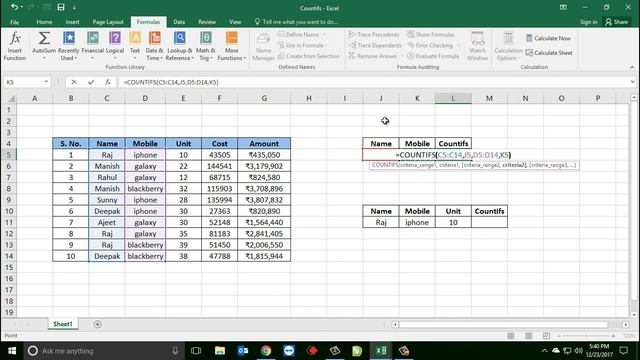Screen dimensions: 640x360
Task: Open More Functions menu
Action: point(231,46)
